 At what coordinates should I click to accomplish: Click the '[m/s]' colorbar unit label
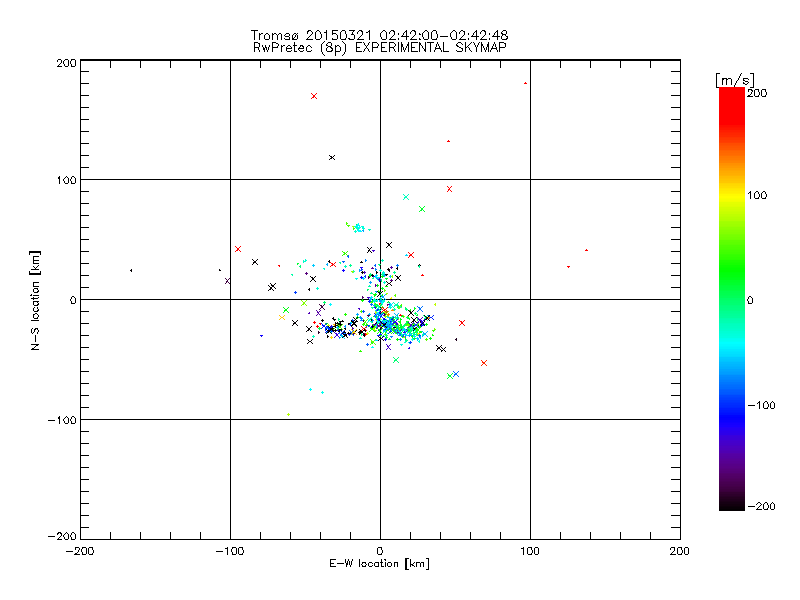[735, 80]
